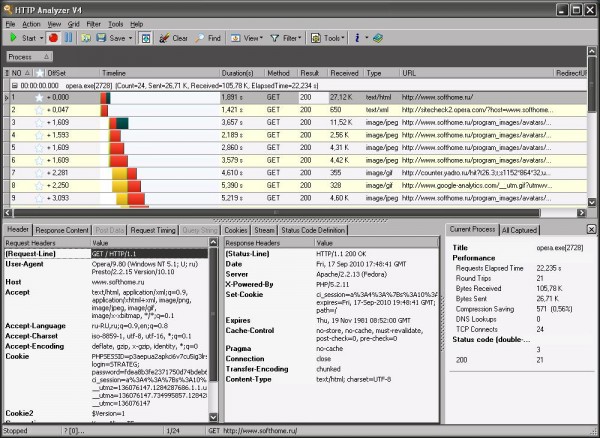Select the [Request-Line] header row
The width and height of the screenshot is (600, 438).
pyautogui.click(x=106, y=254)
